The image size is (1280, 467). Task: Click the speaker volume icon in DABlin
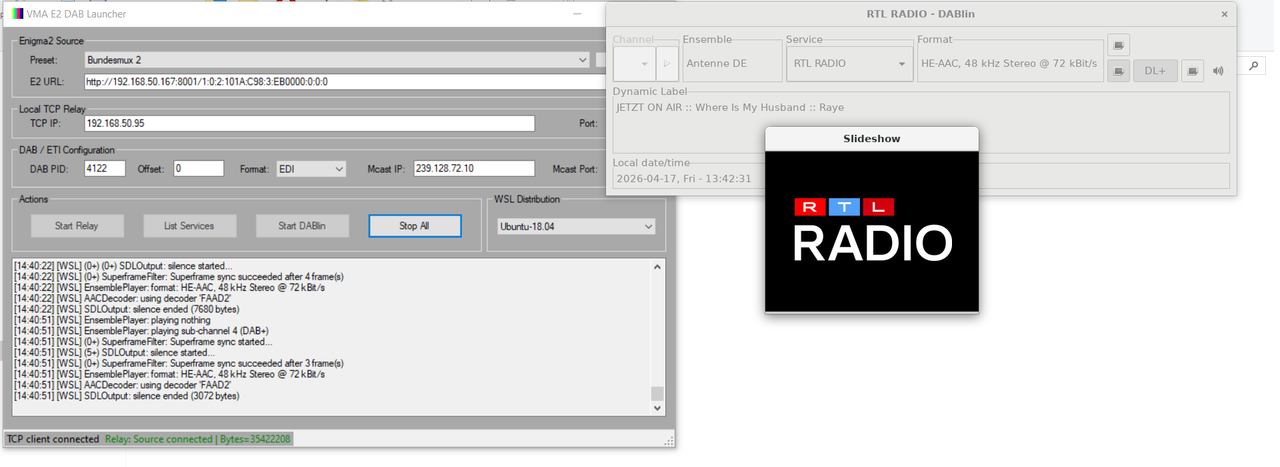point(1218,71)
